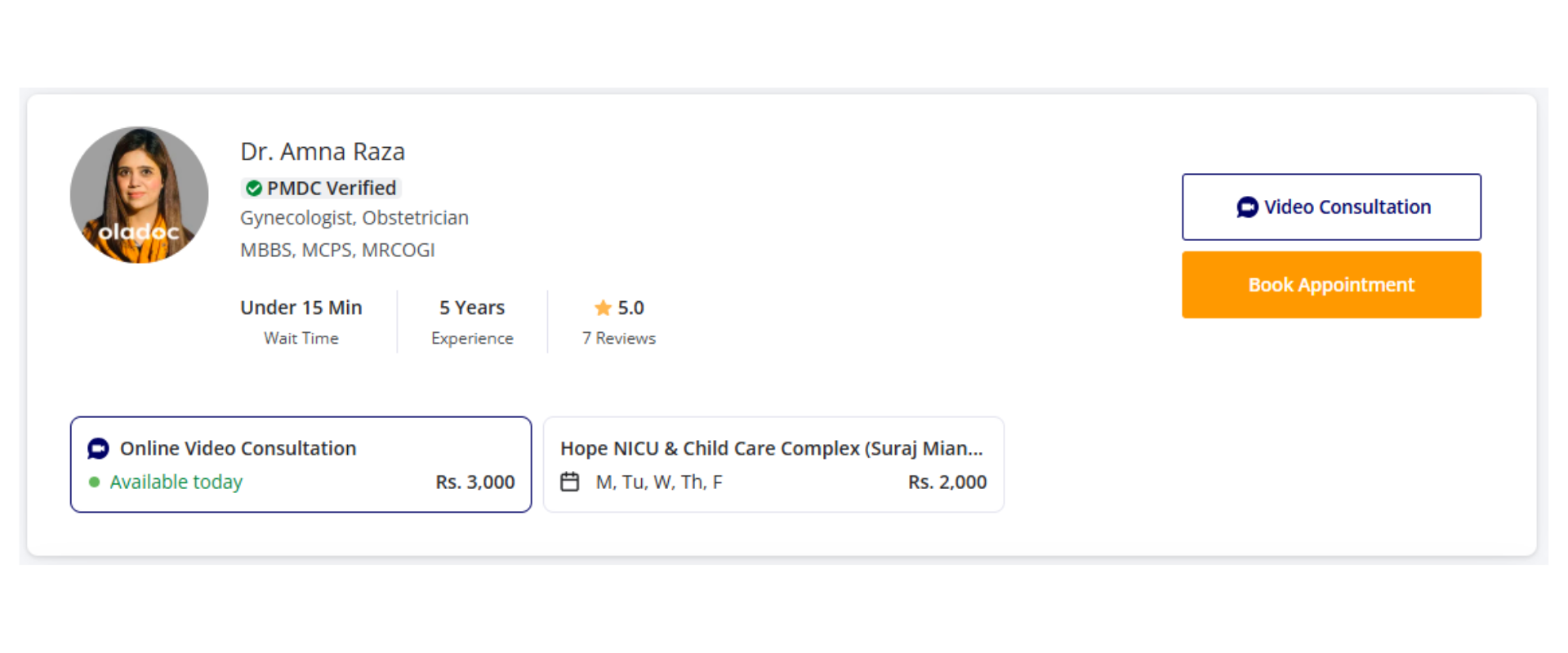Click Dr. Amna Raza's profile photo
Image resolution: width=1568 pixels, height=653 pixels.
pyautogui.click(x=139, y=195)
